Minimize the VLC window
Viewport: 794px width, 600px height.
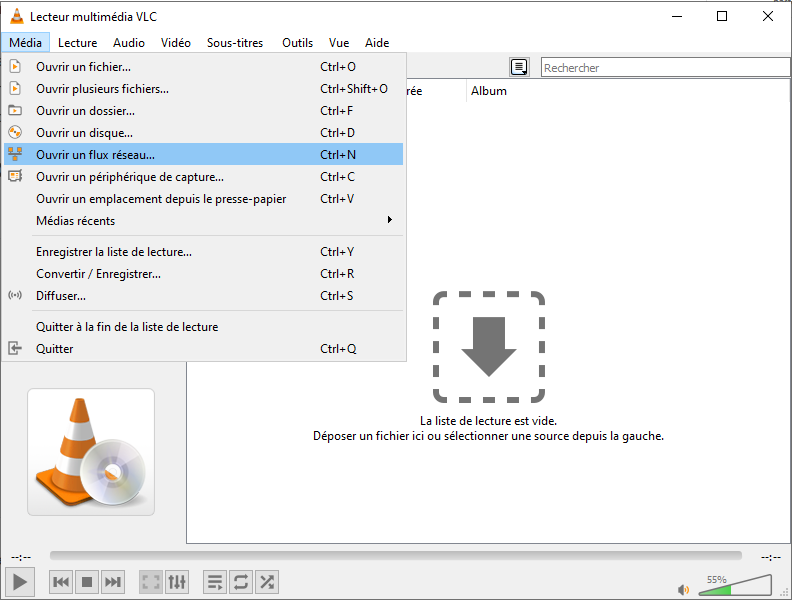tap(677, 16)
